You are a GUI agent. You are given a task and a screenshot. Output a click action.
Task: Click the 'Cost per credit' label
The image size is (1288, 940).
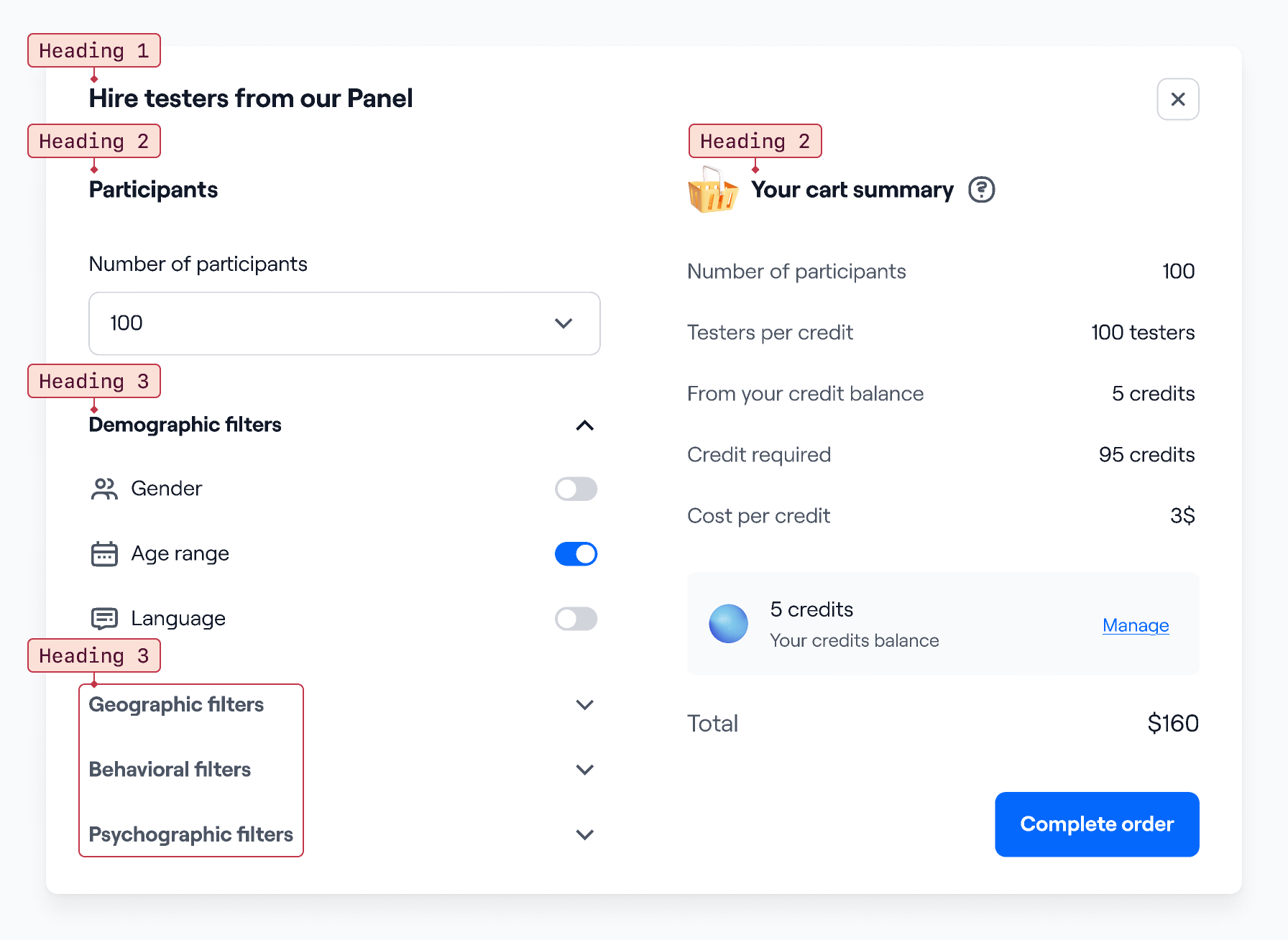coord(758,516)
